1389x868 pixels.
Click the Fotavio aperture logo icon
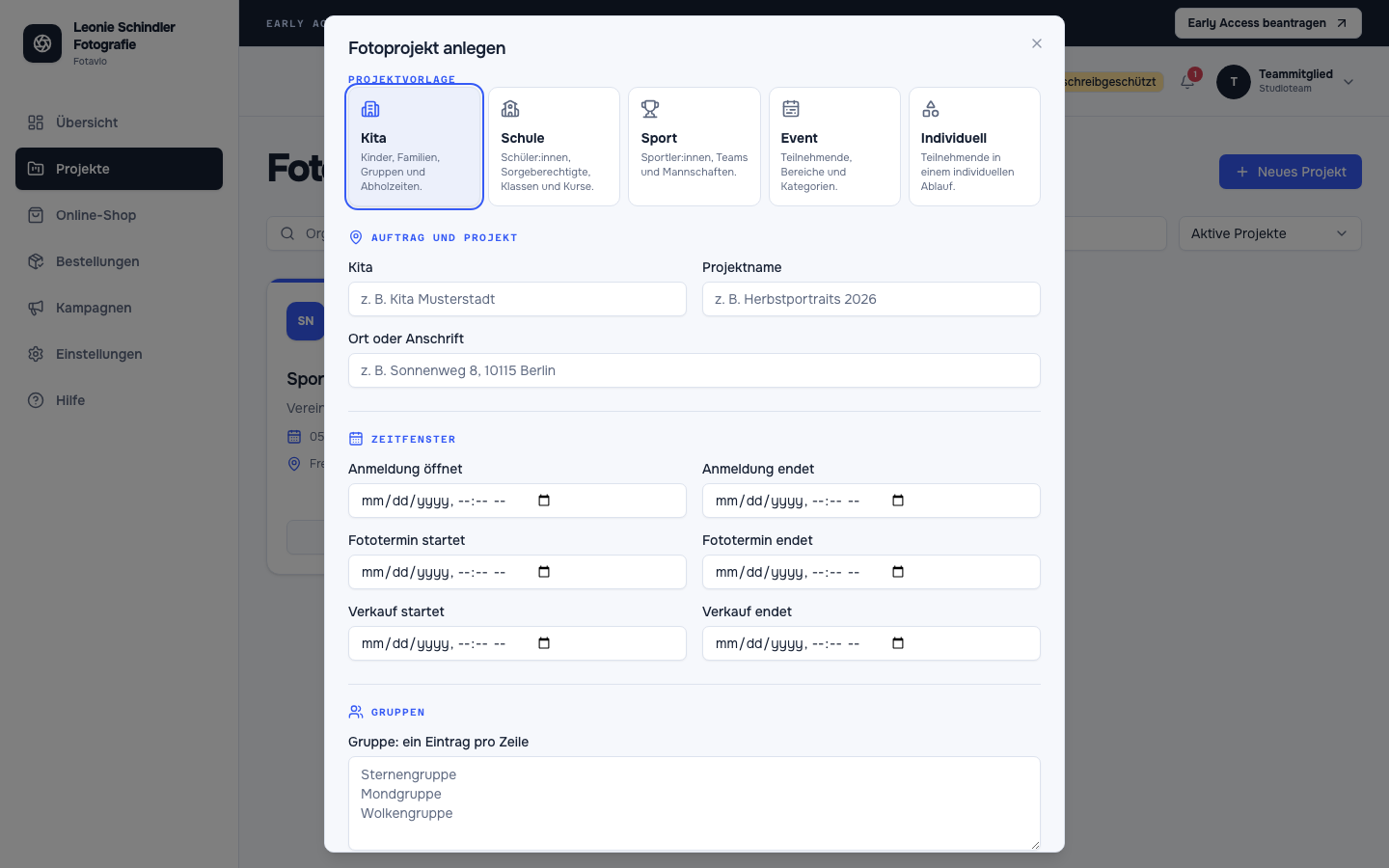click(42, 43)
